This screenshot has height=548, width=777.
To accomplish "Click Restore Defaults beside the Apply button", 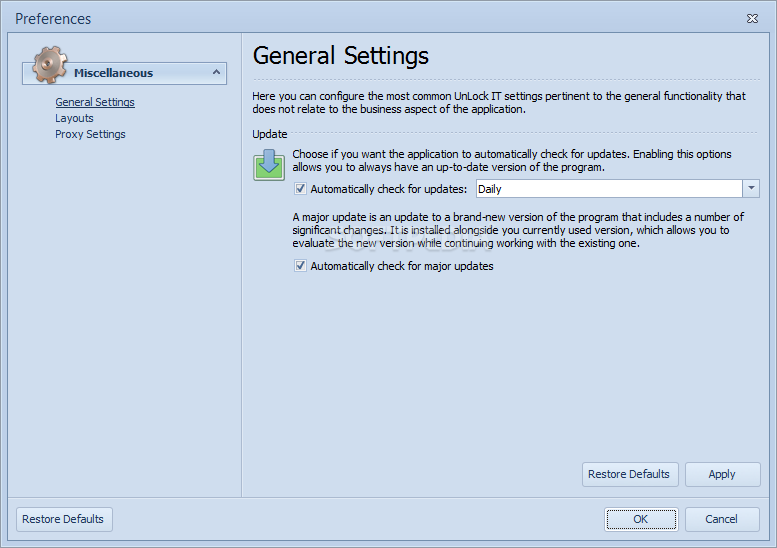I will tap(629, 474).
